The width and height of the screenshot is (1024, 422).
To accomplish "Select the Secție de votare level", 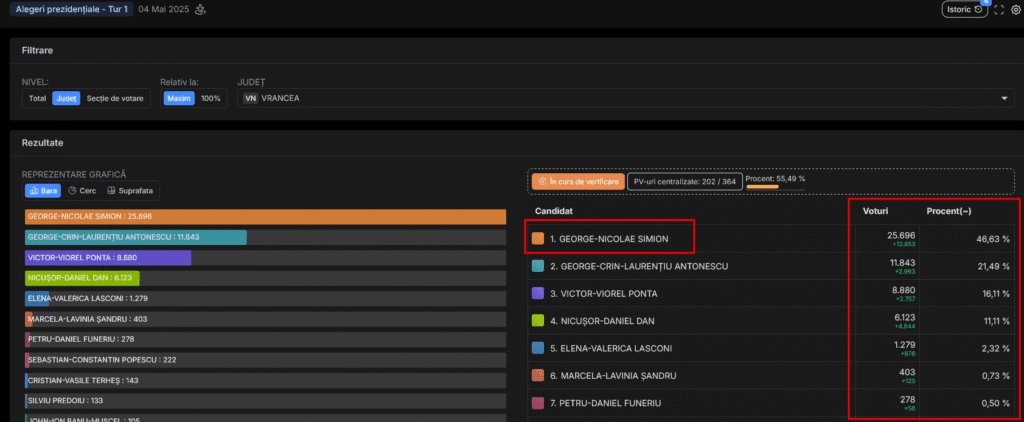I will tap(114, 98).
